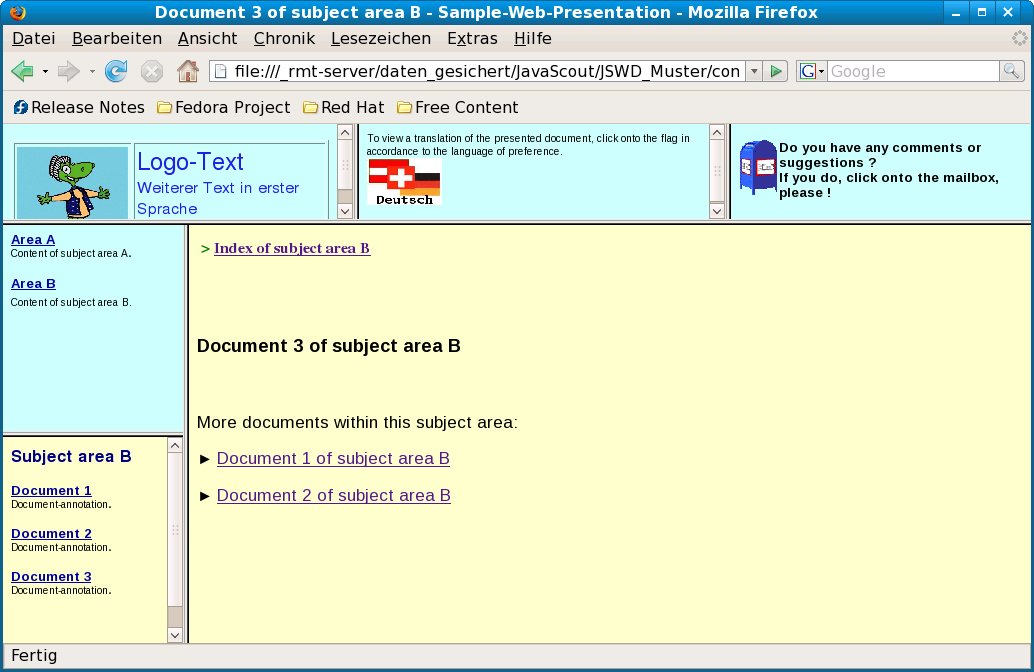Click the search magnifier icon
Image resolution: width=1034 pixels, height=672 pixels.
coord(1012,71)
